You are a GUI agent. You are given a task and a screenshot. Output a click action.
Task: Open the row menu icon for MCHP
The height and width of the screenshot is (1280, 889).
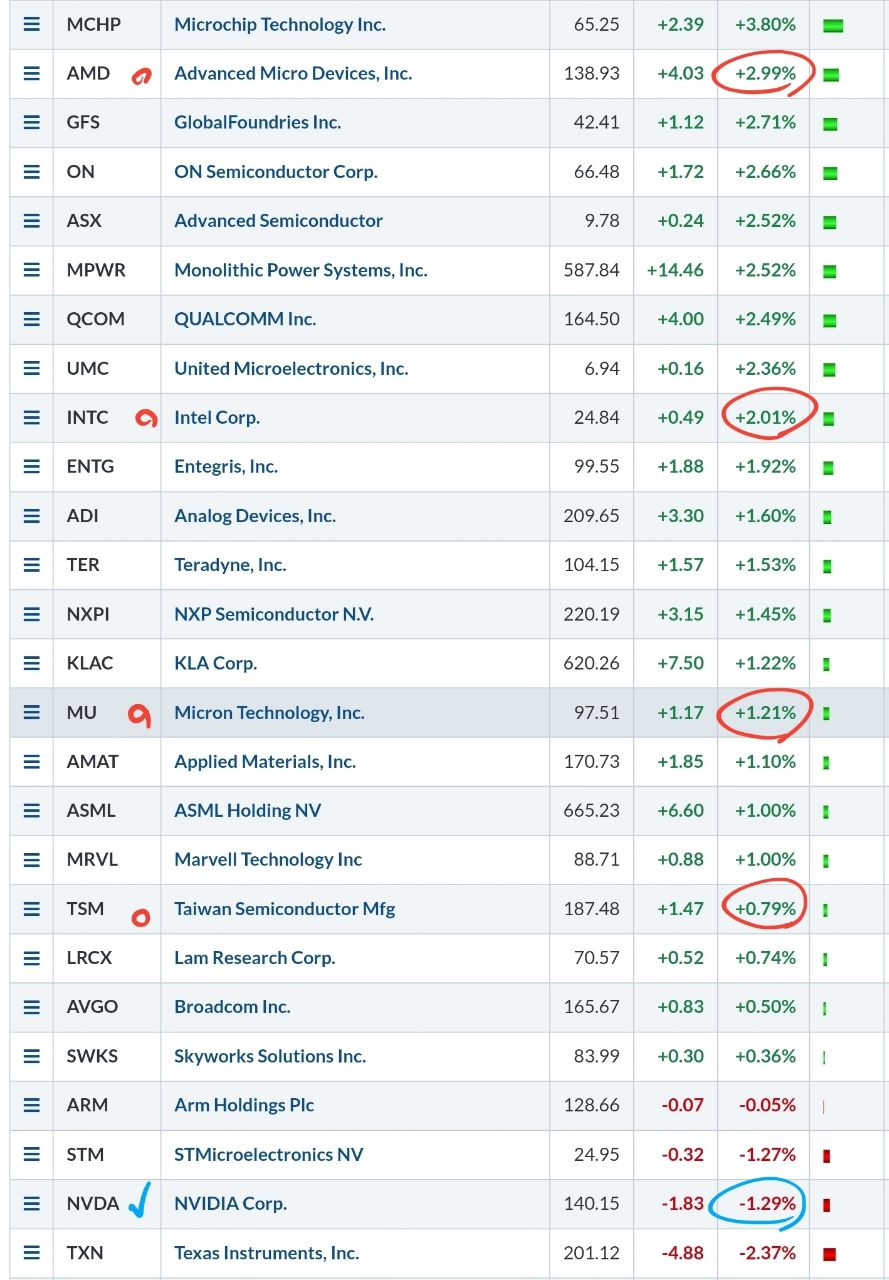[32, 24]
